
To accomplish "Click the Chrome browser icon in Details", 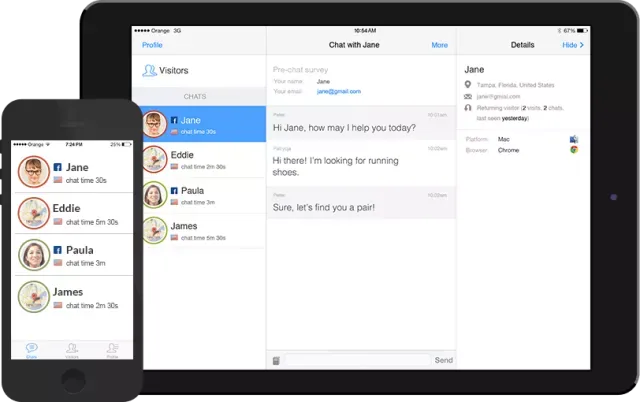I will tap(574, 150).
